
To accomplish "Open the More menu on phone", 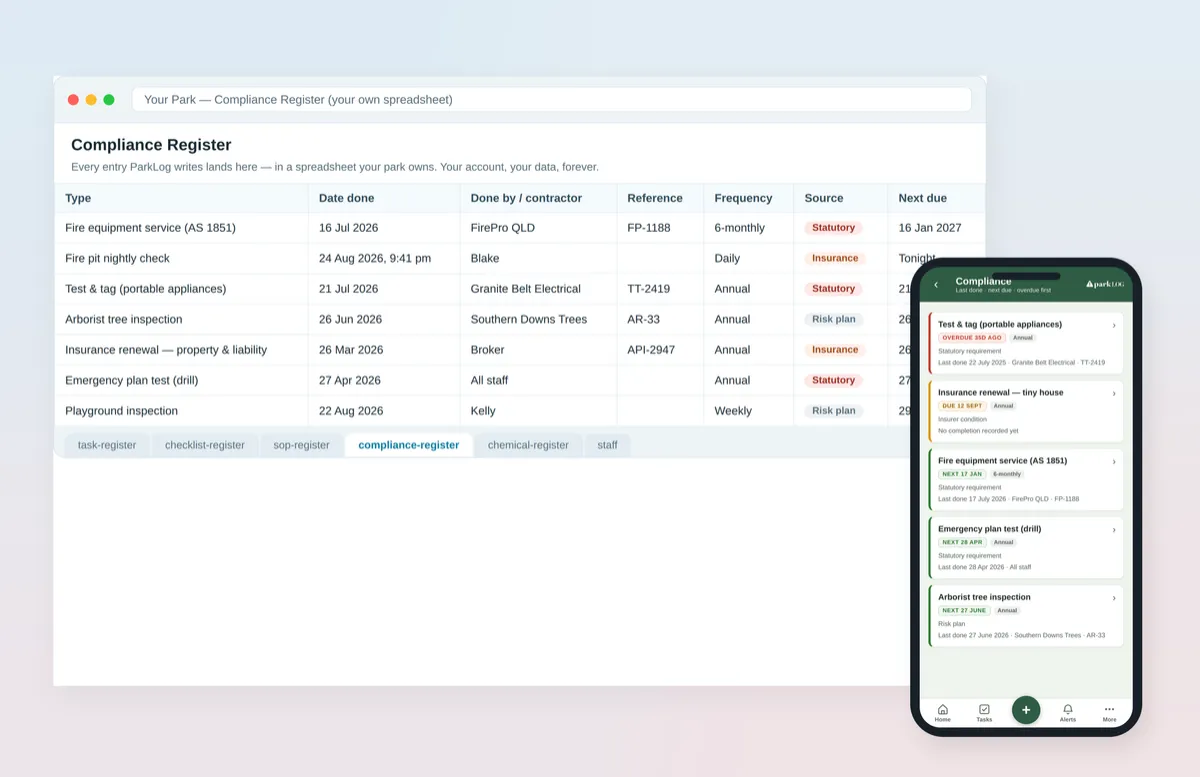I will pyautogui.click(x=1109, y=712).
